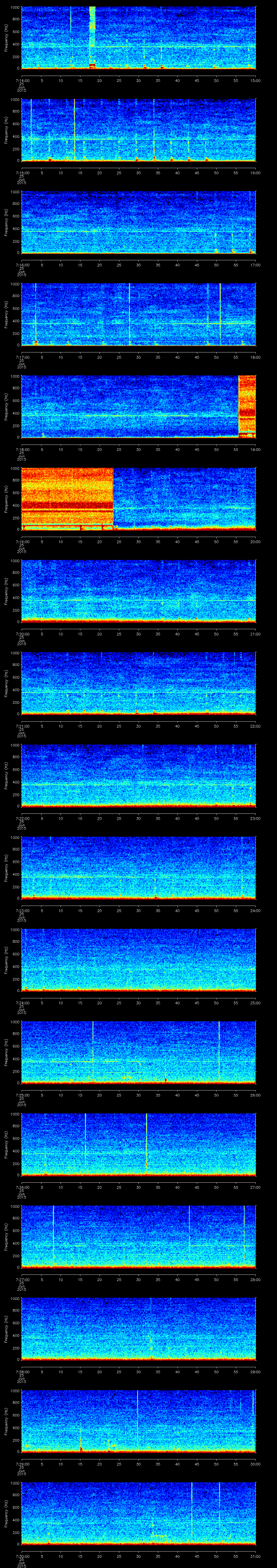Screen dimensions: 277x1568
Task: Select the spectrogram panel starting at 7:25:00
Action: pyautogui.click(x=138, y=1052)
